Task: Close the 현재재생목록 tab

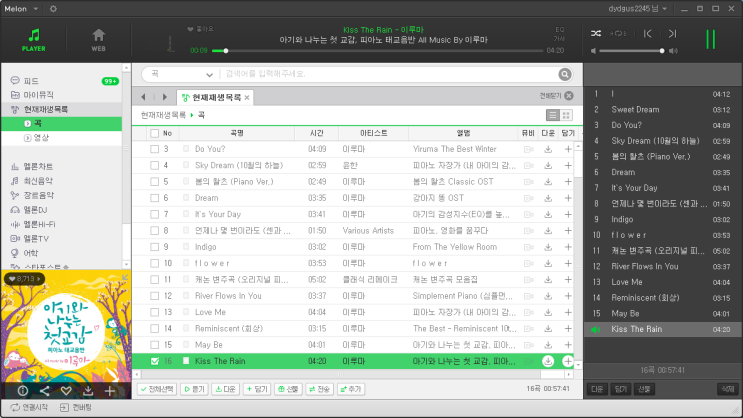Action: [247, 98]
